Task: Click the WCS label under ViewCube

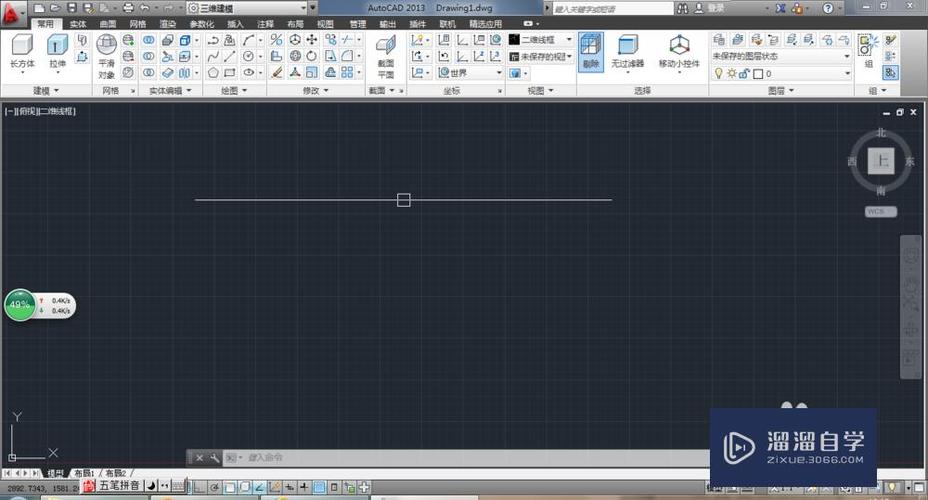Action: (x=880, y=211)
